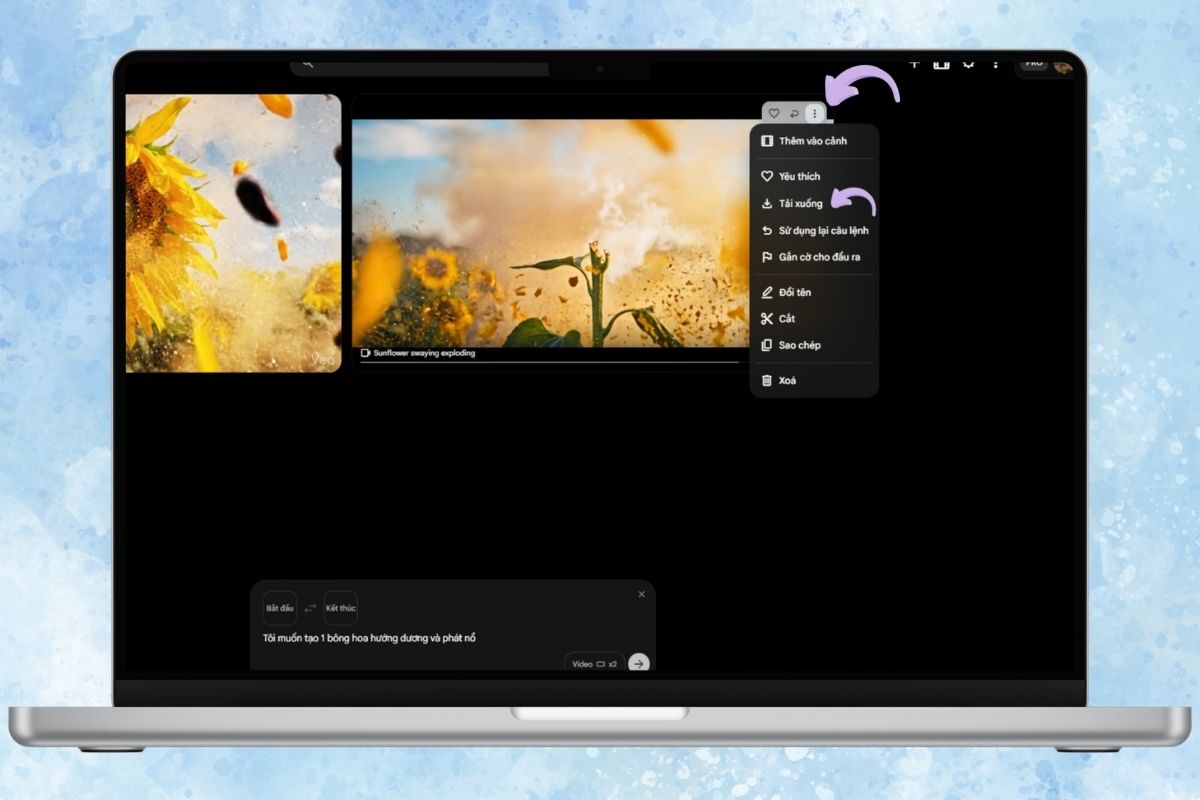Click the camera icon next to 'Sunflower swaying exploding'
The image size is (1200, 800).
(x=364, y=353)
